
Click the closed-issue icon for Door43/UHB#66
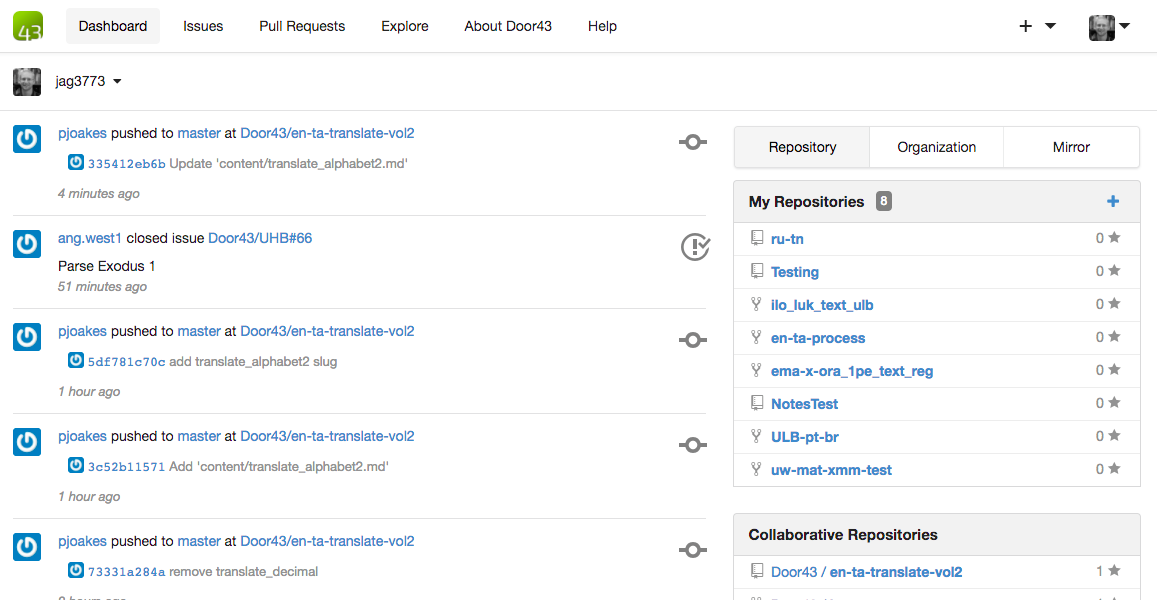pyautogui.click(x=695, y=246)
